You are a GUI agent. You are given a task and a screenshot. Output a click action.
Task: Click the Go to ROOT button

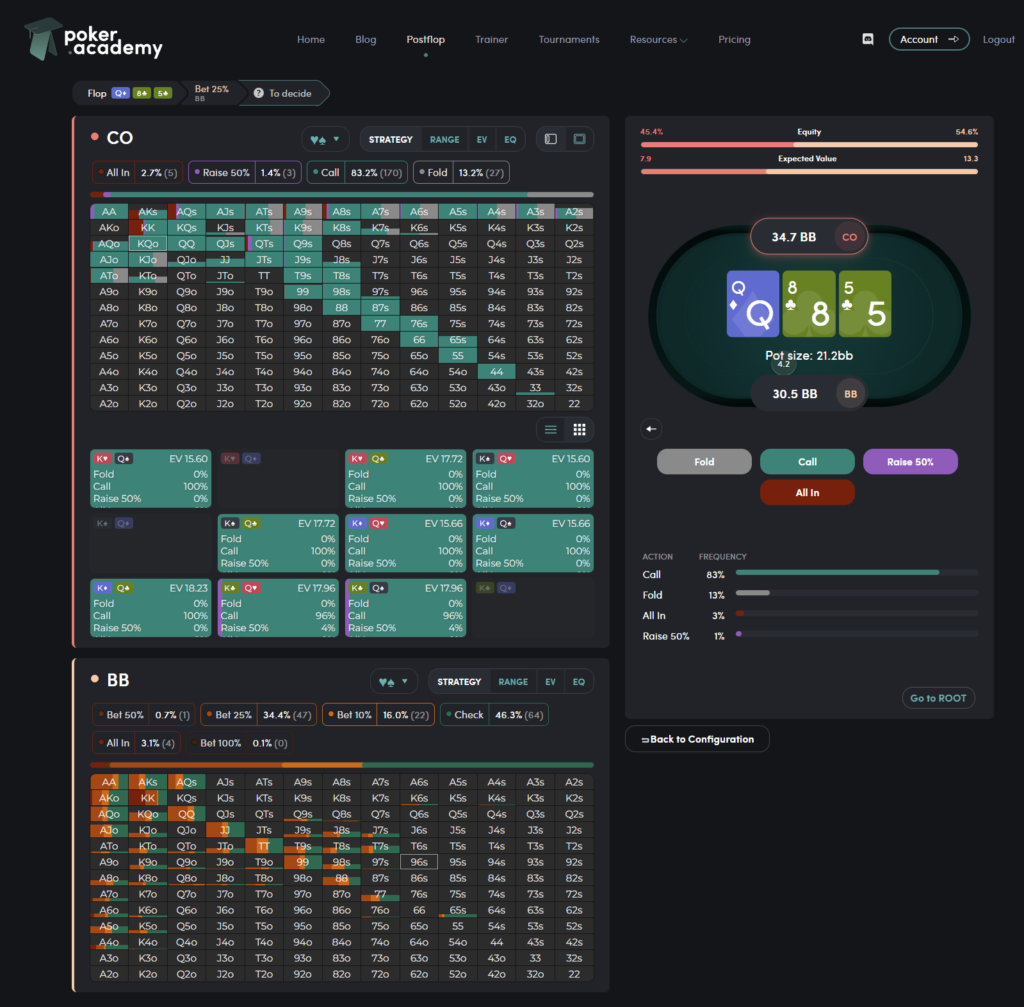(x=938, y=697)
